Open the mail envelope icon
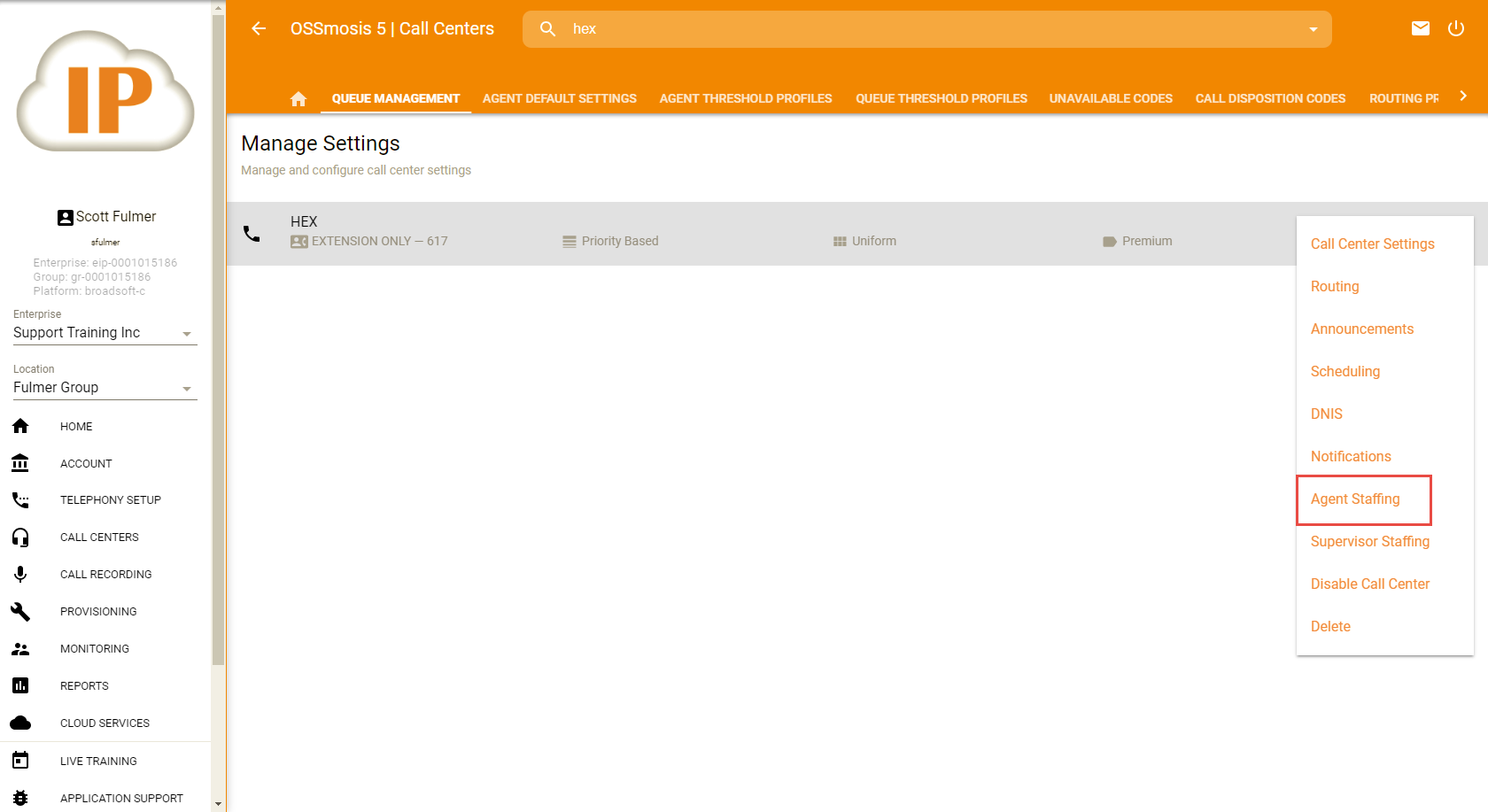1488x812 pixels. [1421, 28]
